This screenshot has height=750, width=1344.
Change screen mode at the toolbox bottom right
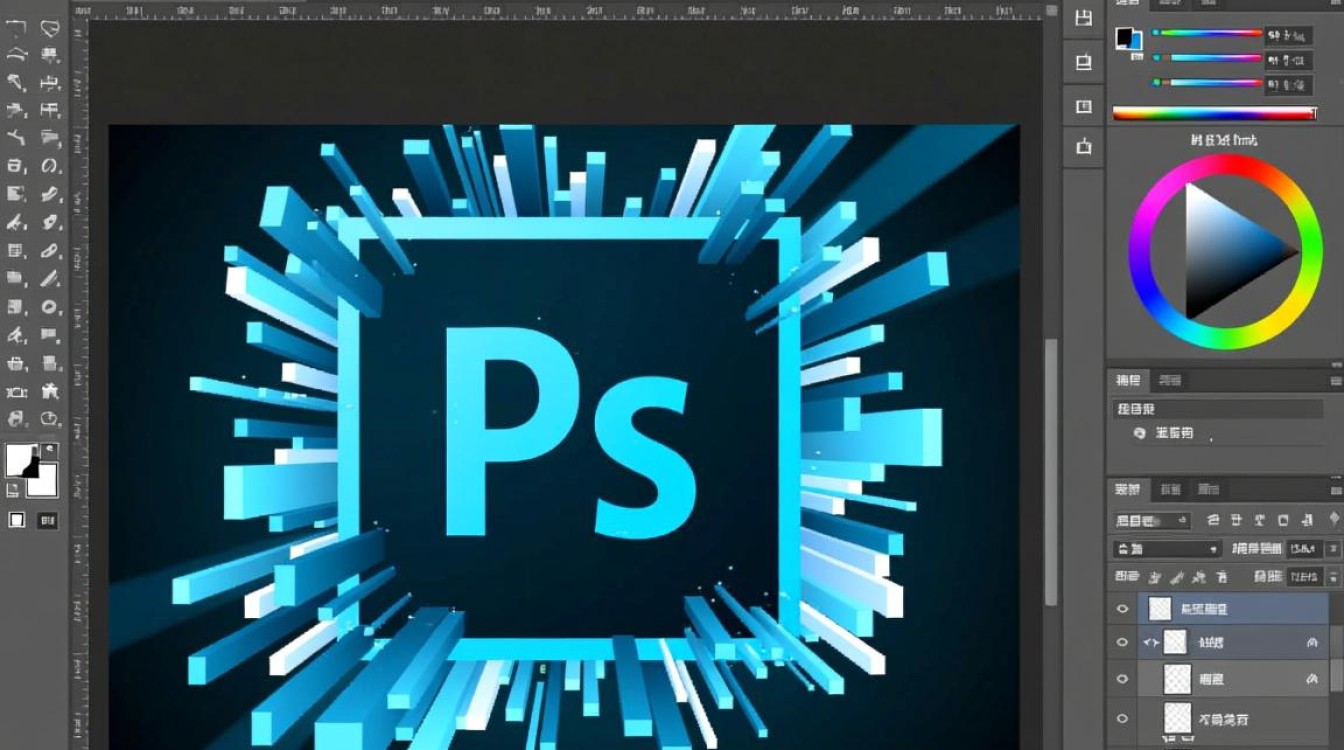coord(47,520)
